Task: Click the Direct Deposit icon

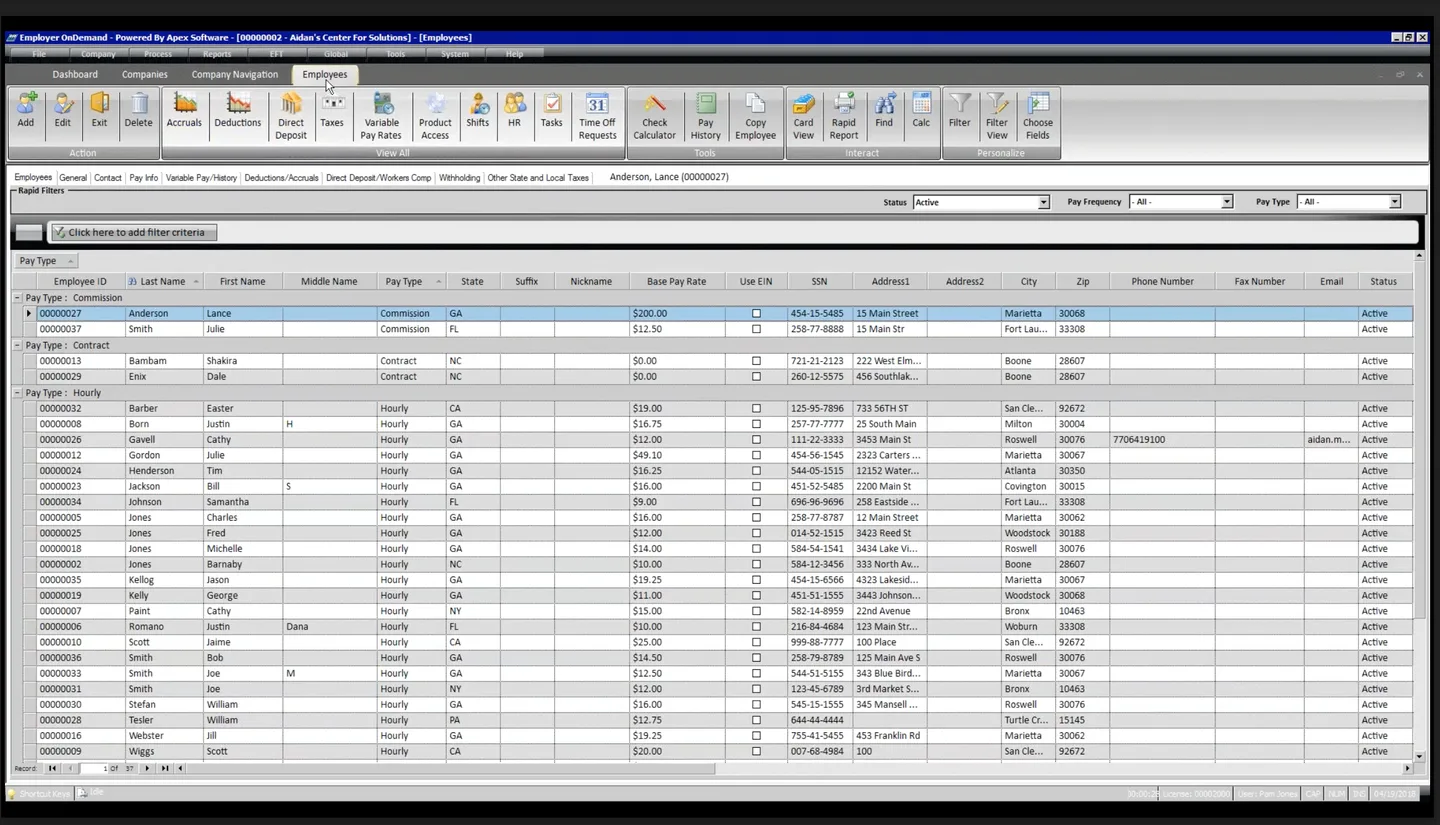Action: 290,112
